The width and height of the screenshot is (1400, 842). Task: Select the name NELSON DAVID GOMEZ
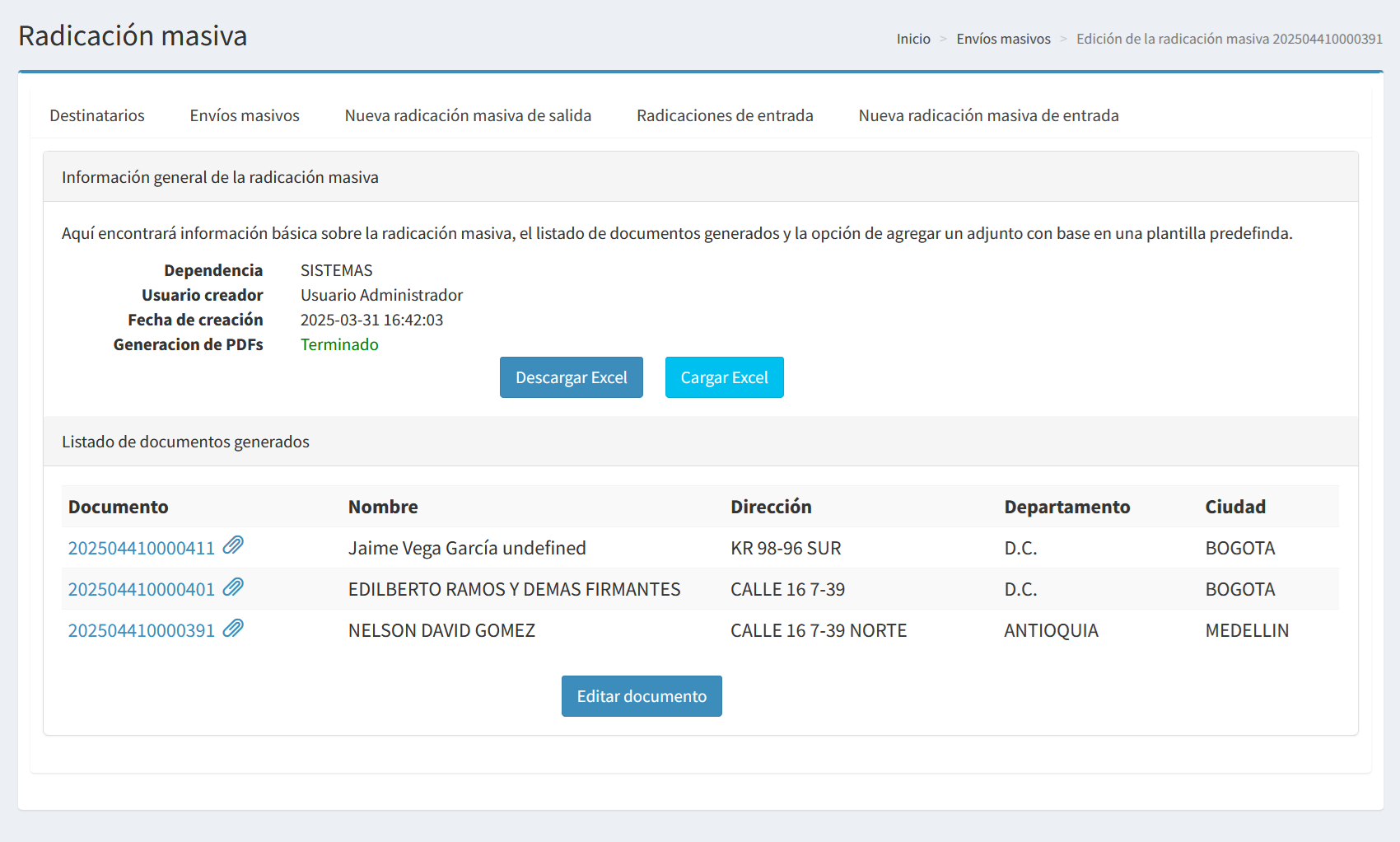[x=441, y=631]
